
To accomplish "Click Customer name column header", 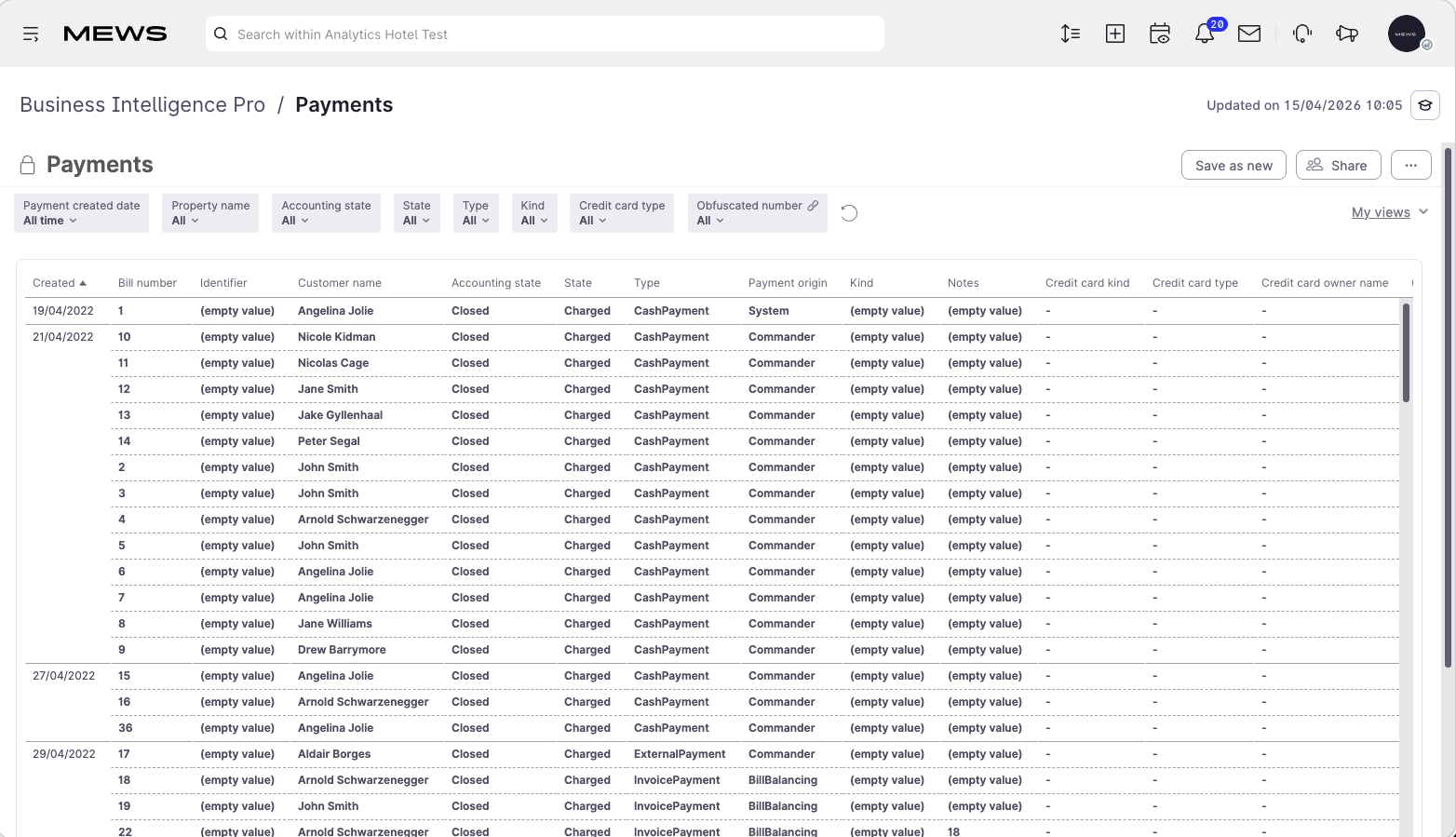I will coord(340,283).
